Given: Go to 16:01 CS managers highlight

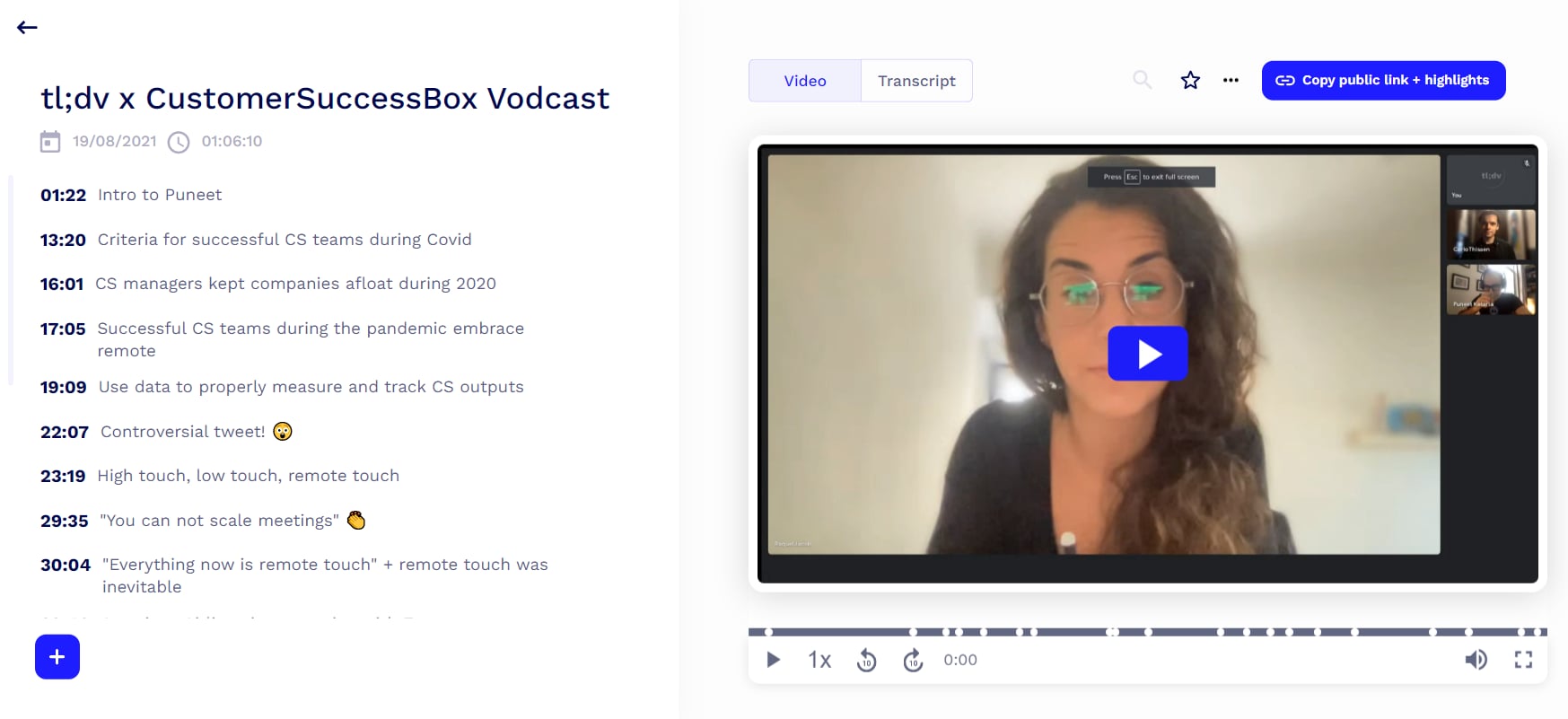Looking at the screenshot, I should (267, 284).
